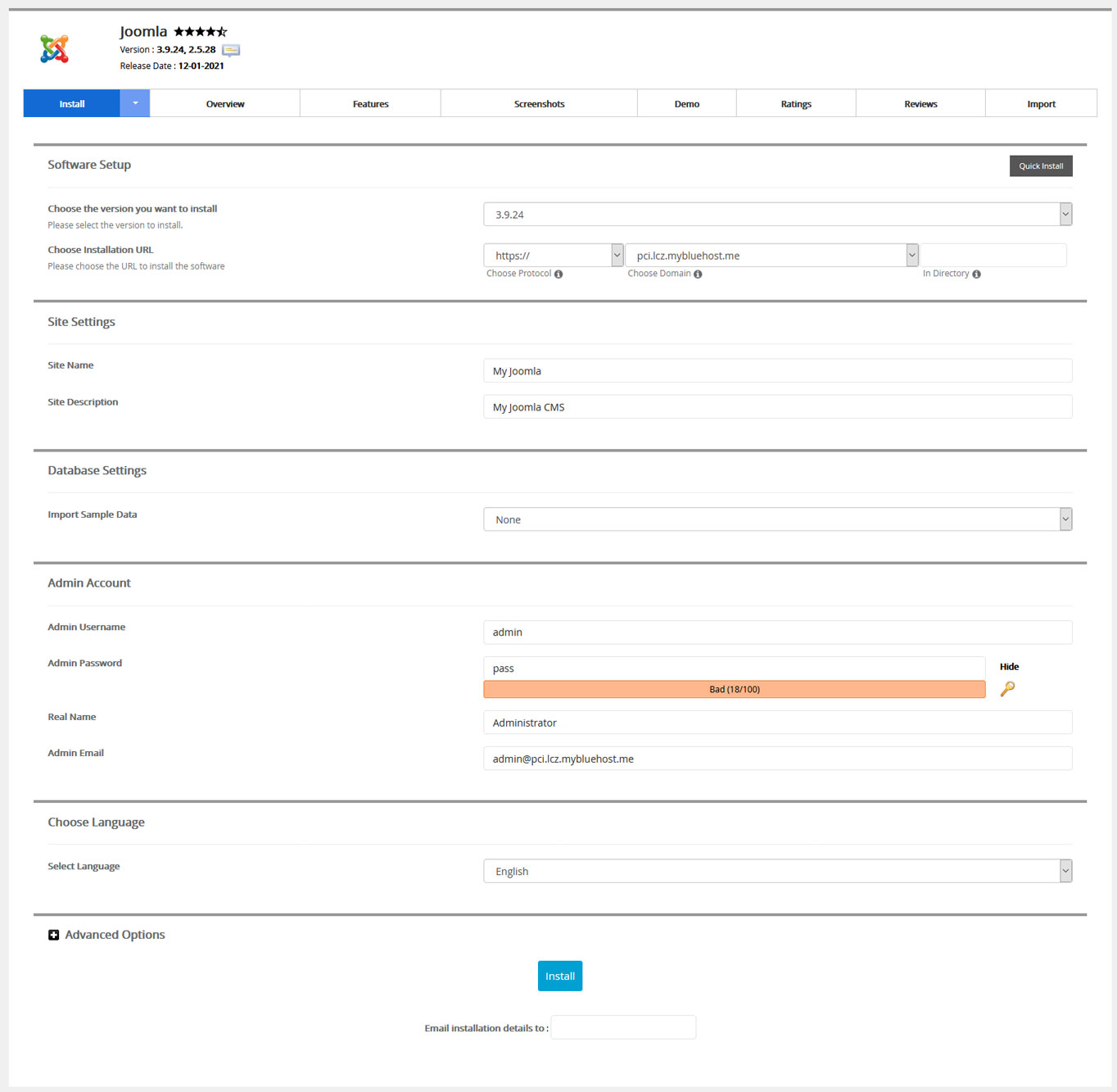The height and width of the screenshot is (1092, 1117).
Task: Switch to the Screenshots tab
Action: 540,104
